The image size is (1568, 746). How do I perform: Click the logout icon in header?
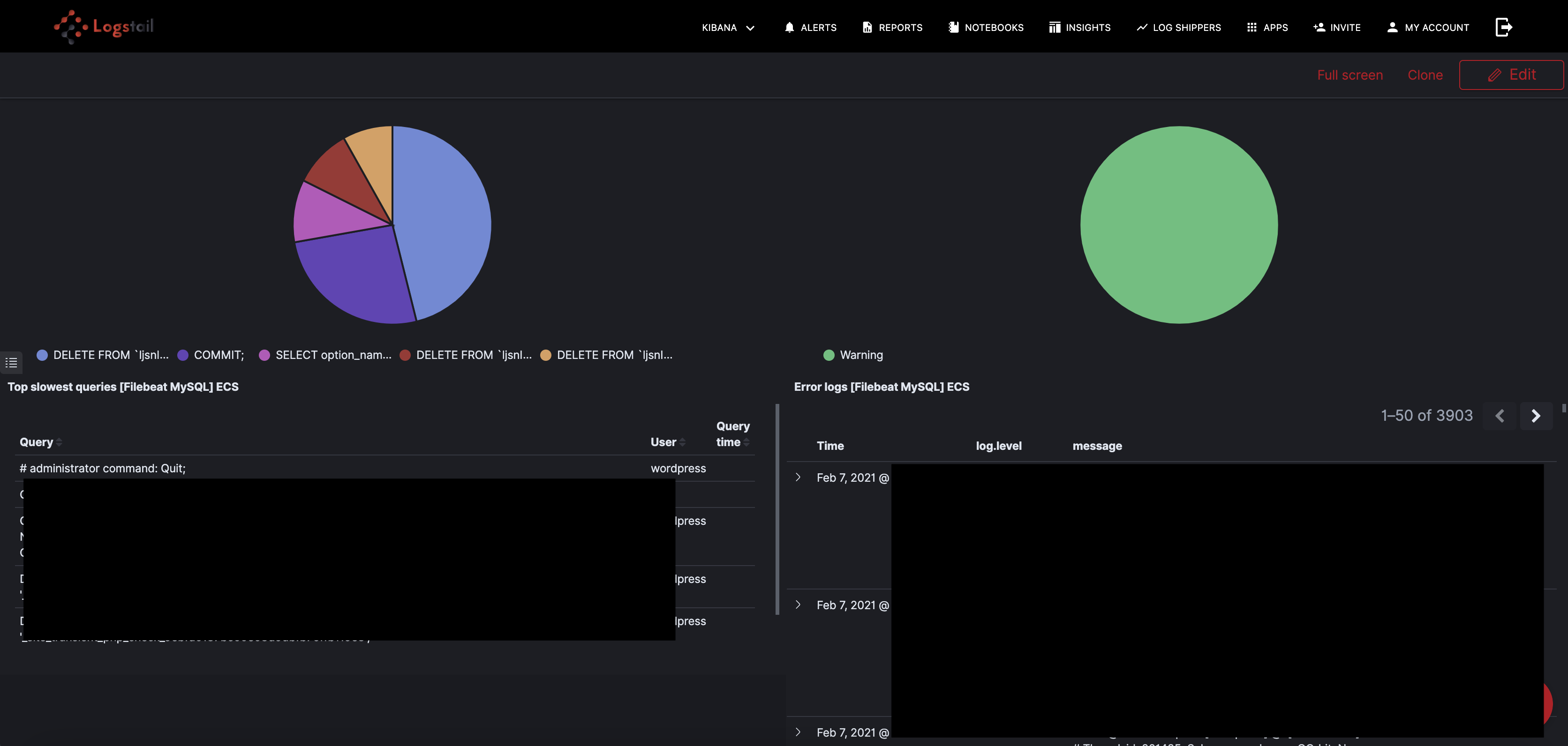(1503, 27)
